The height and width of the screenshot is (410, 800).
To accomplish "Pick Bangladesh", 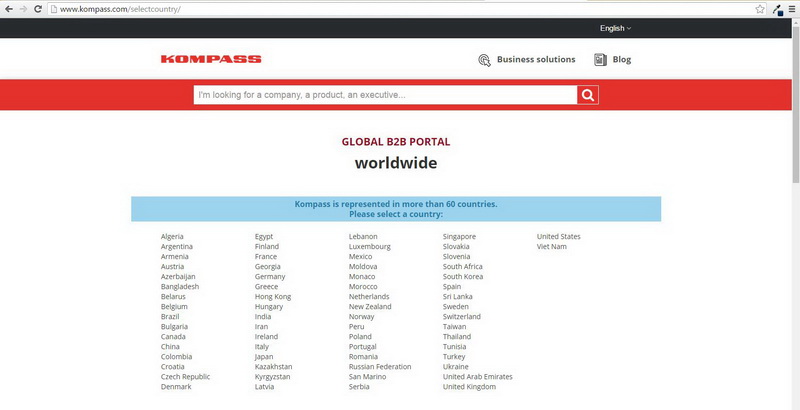I will (x=180, y=287).
